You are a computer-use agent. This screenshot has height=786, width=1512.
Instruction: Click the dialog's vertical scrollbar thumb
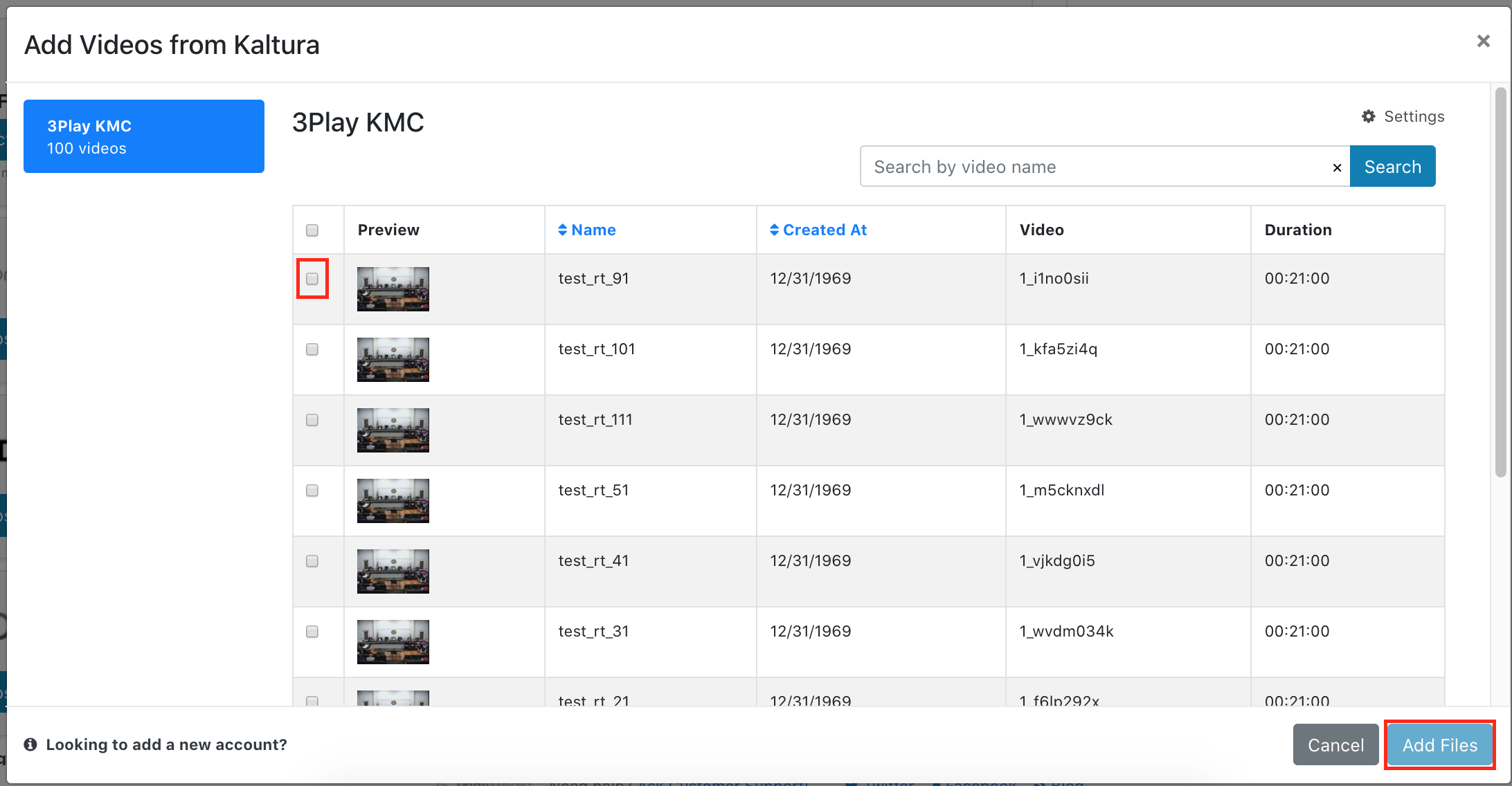coord(1500,282)
